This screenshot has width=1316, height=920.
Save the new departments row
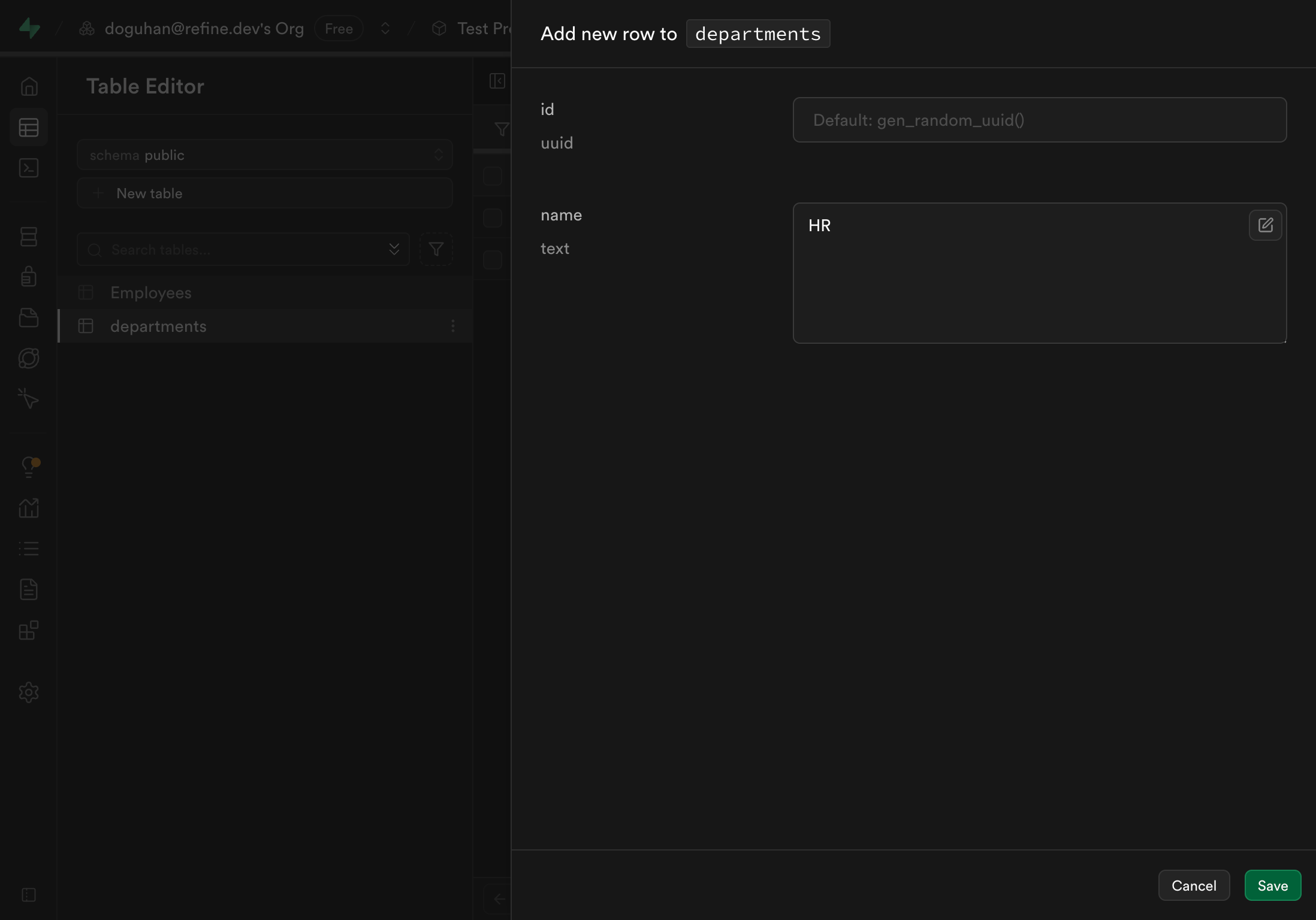tap(1272, 885)
